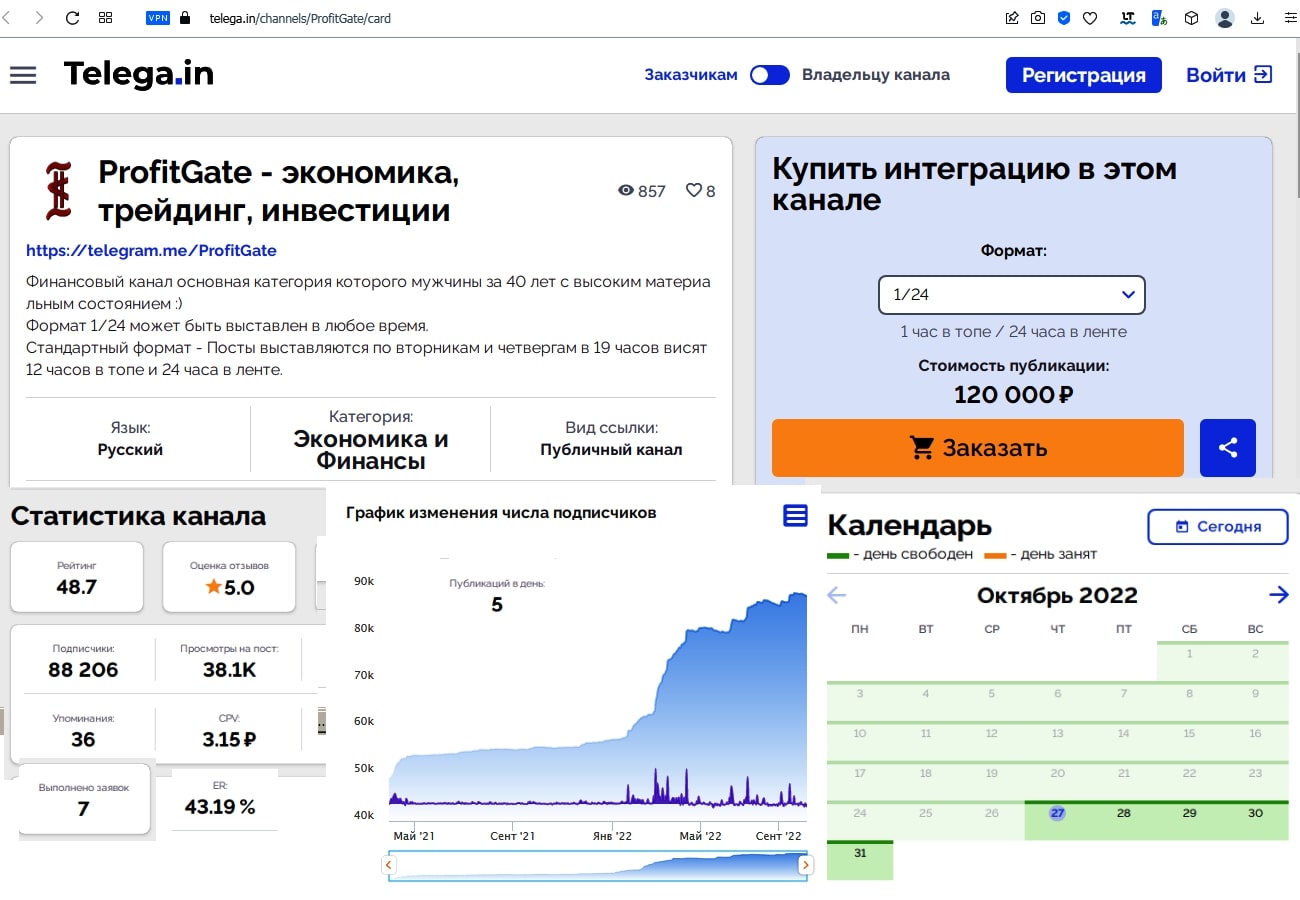Click the cube extensions icon
The image size is (1300, 900).
[1191, 18]
